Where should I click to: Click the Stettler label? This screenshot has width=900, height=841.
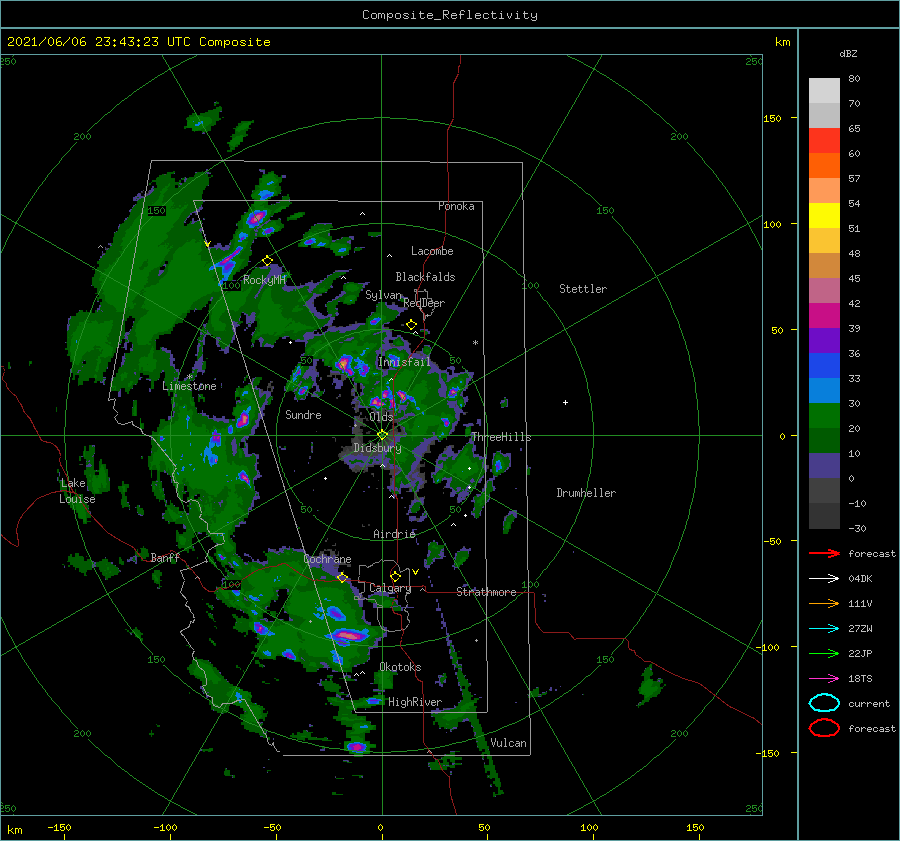coord(583,289)
